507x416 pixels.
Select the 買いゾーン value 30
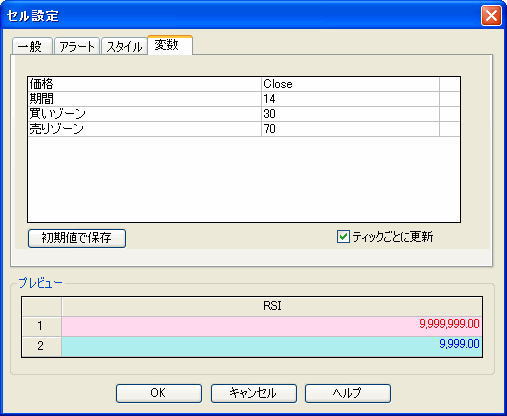tap(350, 114)
